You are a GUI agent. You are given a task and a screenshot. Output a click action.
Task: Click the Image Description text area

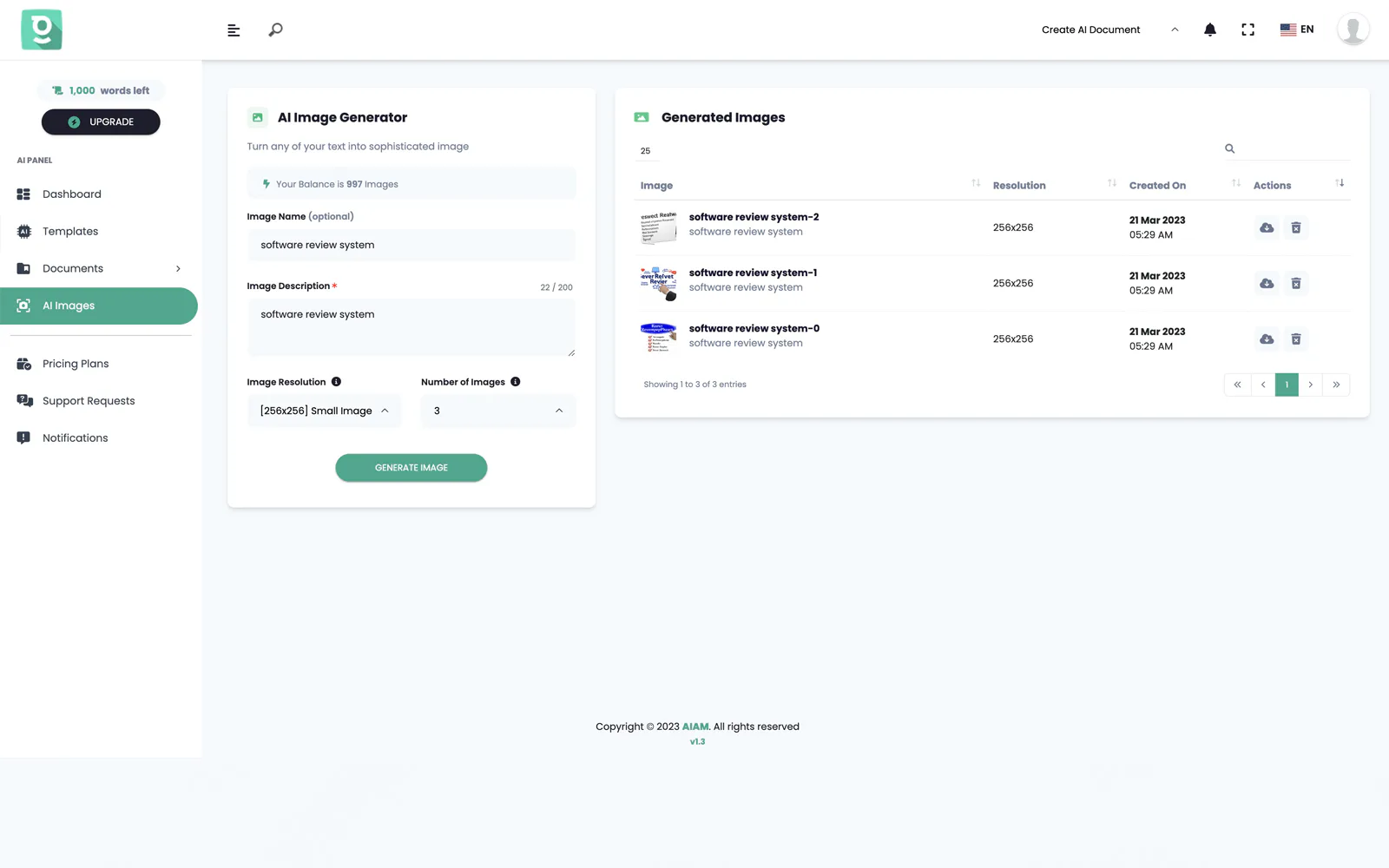click(411, 327)
